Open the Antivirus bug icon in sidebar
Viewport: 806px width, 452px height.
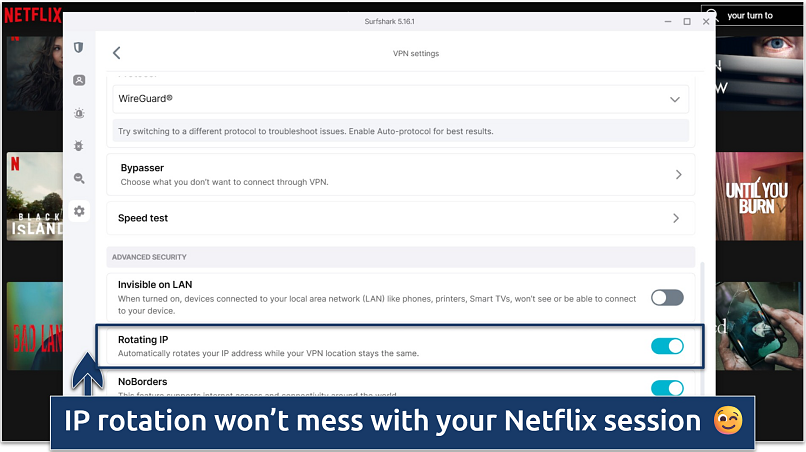[x=79, y=145]
